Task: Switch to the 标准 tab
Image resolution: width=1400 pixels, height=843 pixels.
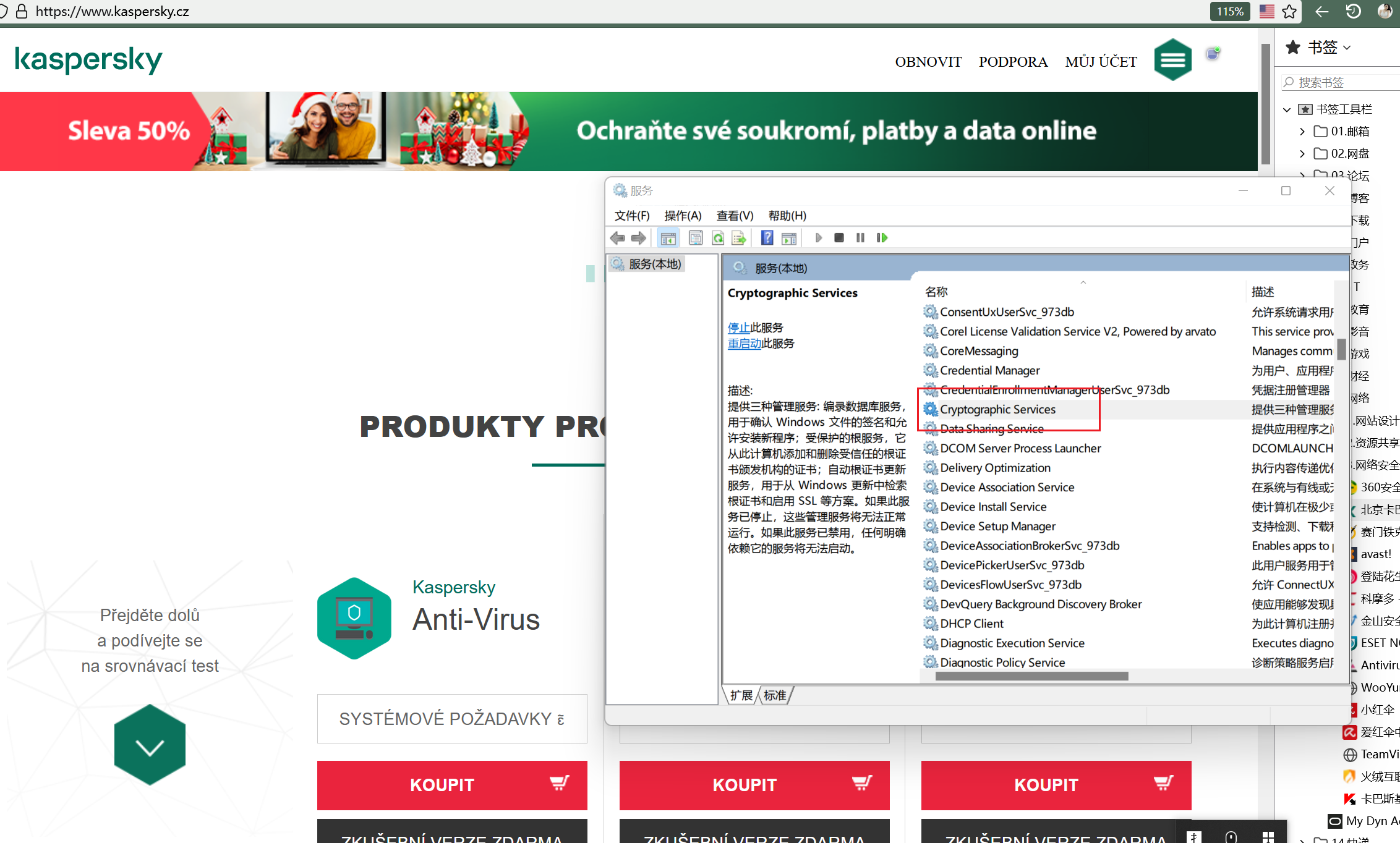Action: [775, 695]
